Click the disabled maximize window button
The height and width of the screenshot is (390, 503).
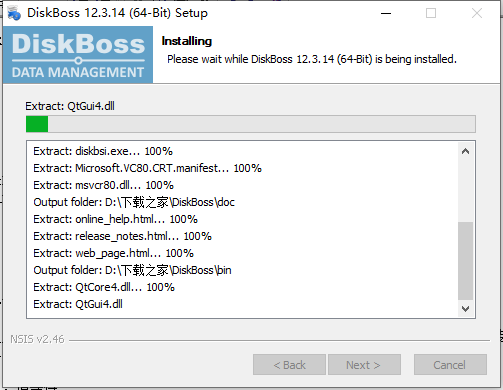point(431,13)
